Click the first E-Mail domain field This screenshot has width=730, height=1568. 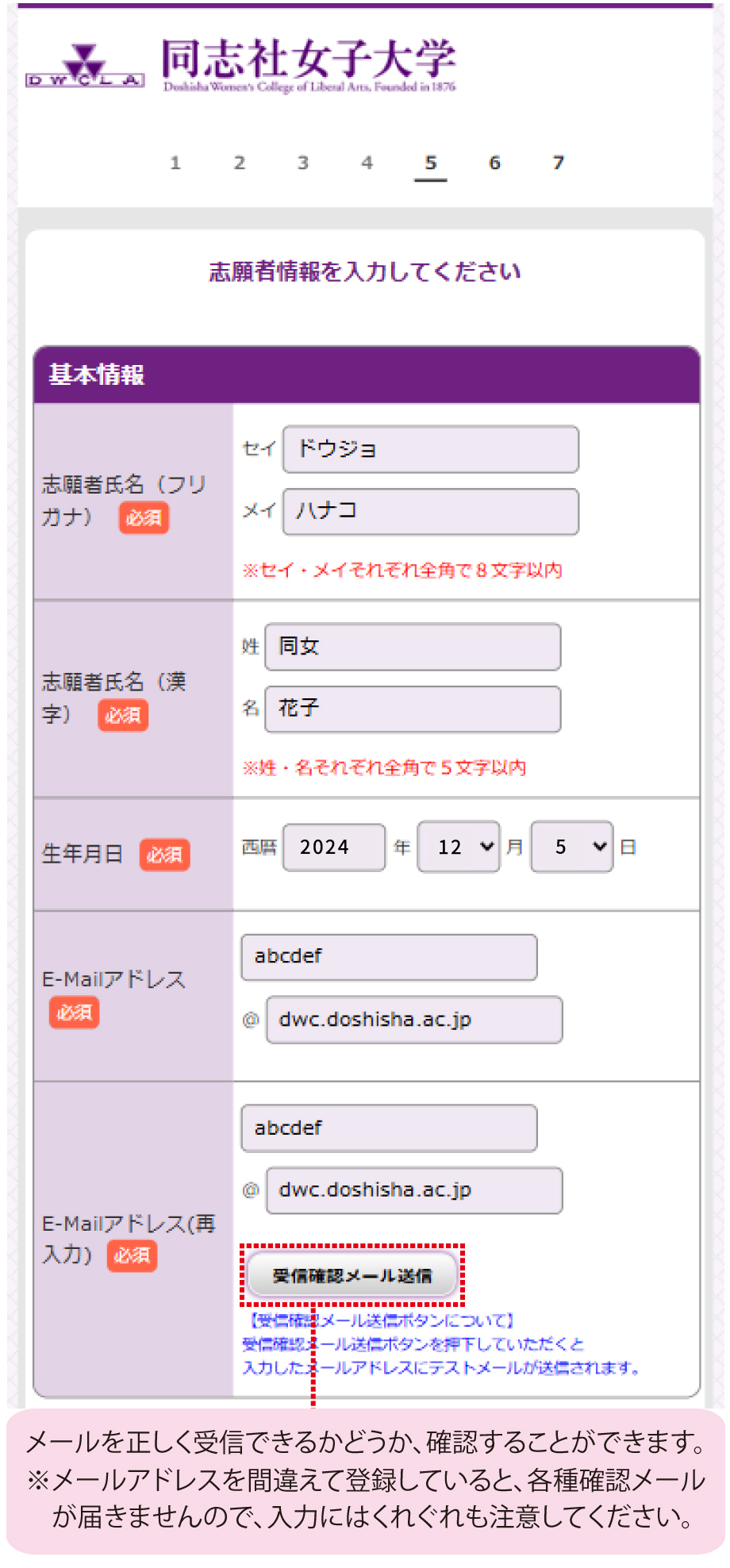click(414, 1020)
